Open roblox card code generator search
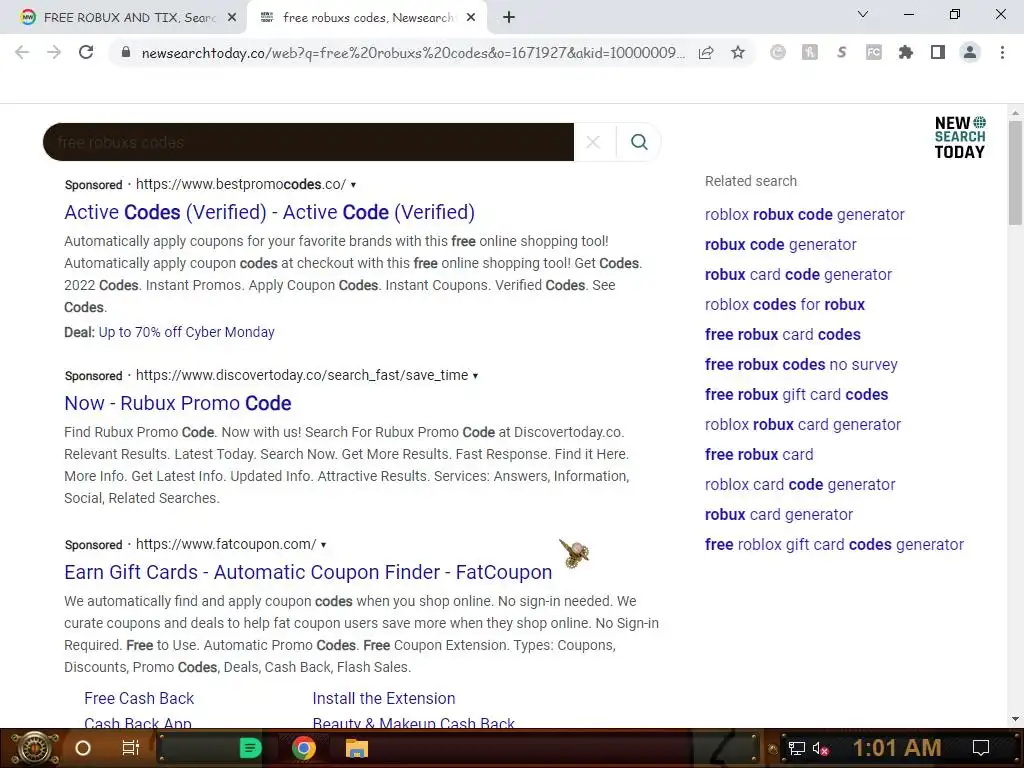Screen dimensions: 1024x768 800,485
